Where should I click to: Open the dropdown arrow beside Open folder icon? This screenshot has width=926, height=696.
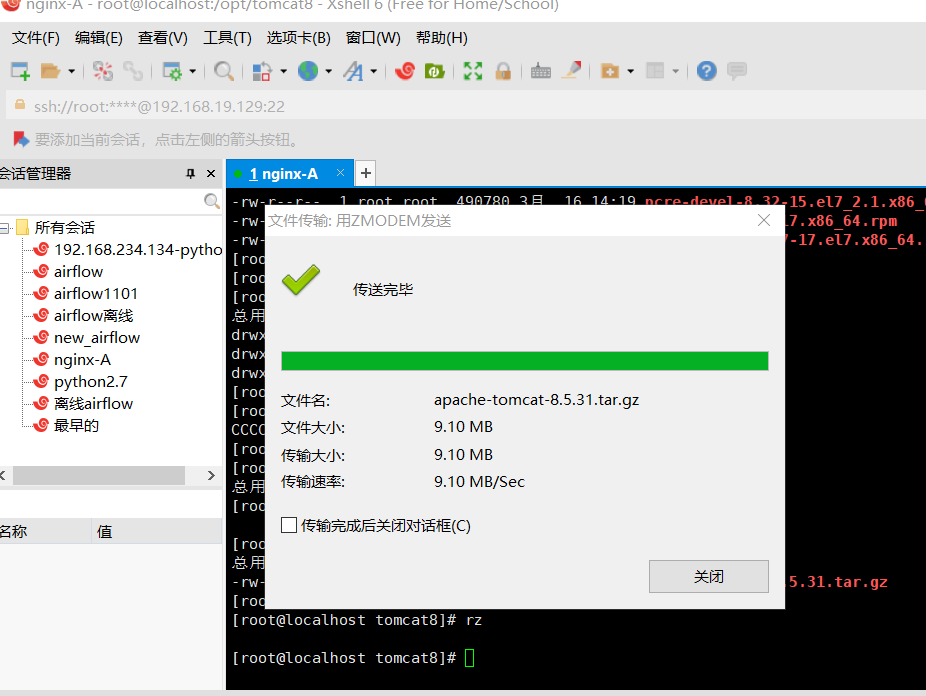71,71
